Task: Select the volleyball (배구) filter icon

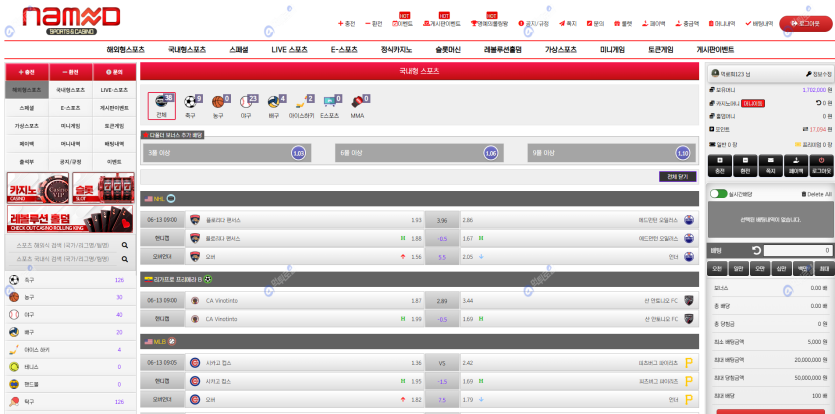Action: coord(274,103)
